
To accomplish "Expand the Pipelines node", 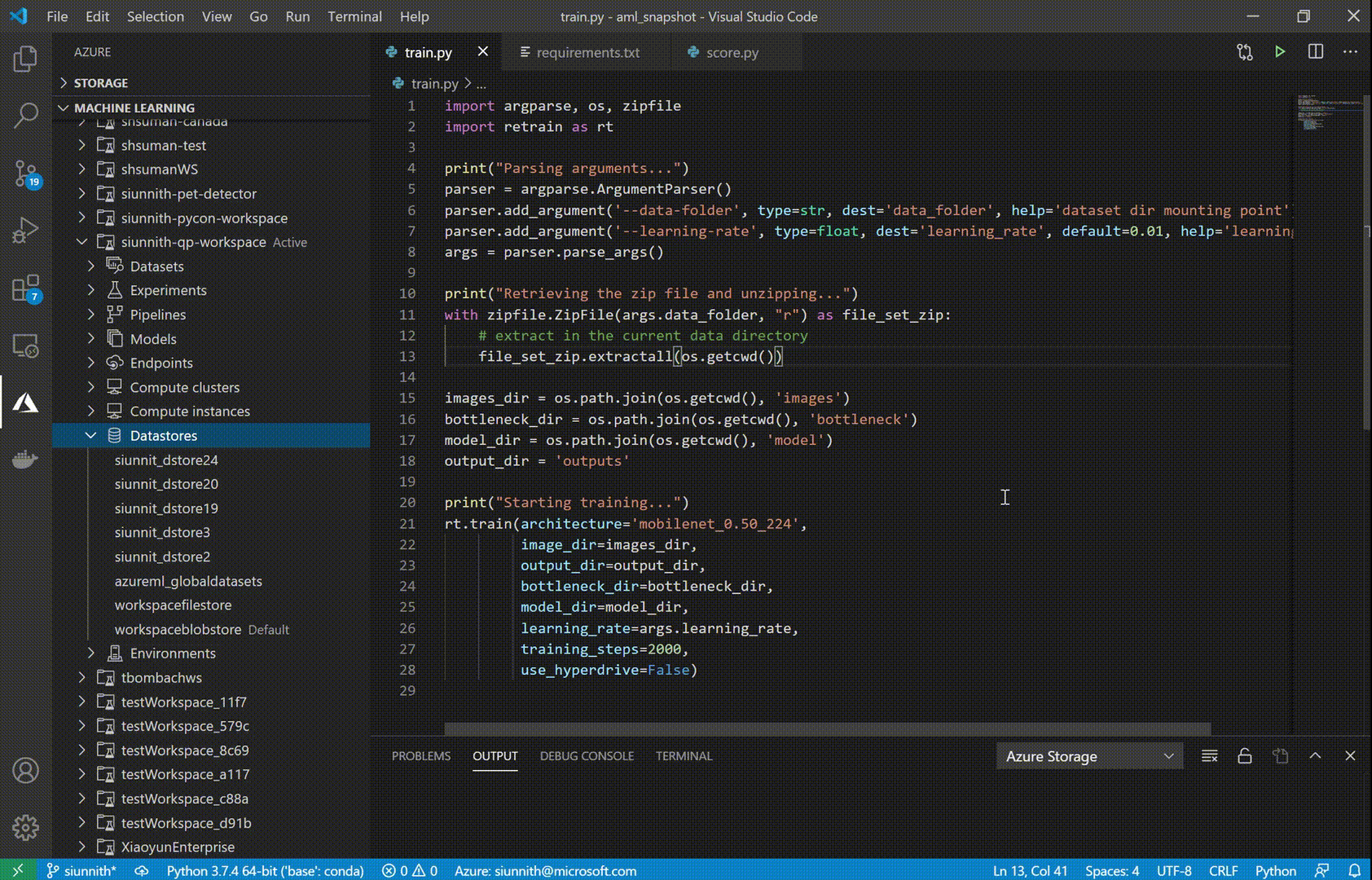I will [x=91, y=315].
